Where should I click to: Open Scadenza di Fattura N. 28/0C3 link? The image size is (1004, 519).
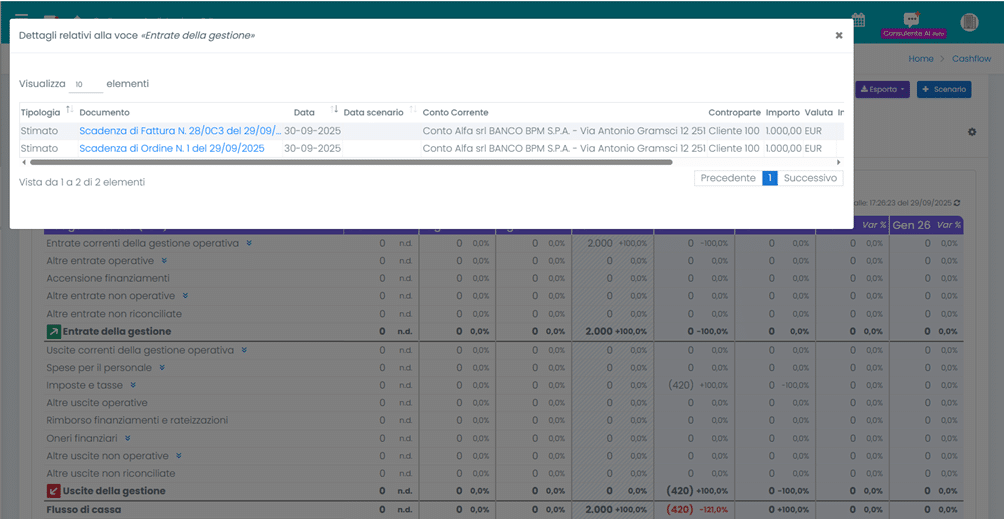point(180,131)
